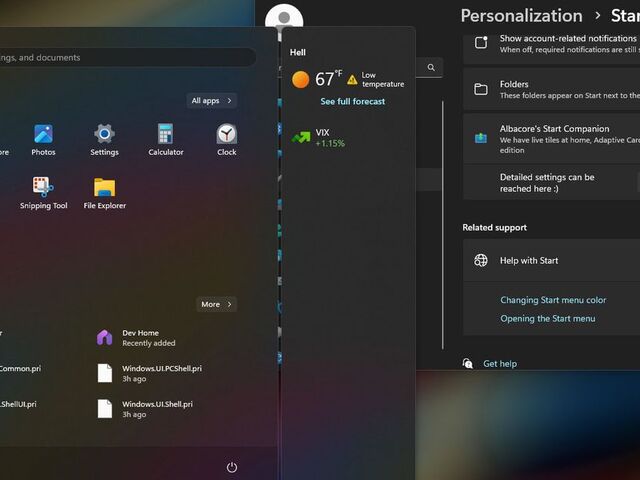
Task: Expand Help with Start section
Action: tap(551, 260)
